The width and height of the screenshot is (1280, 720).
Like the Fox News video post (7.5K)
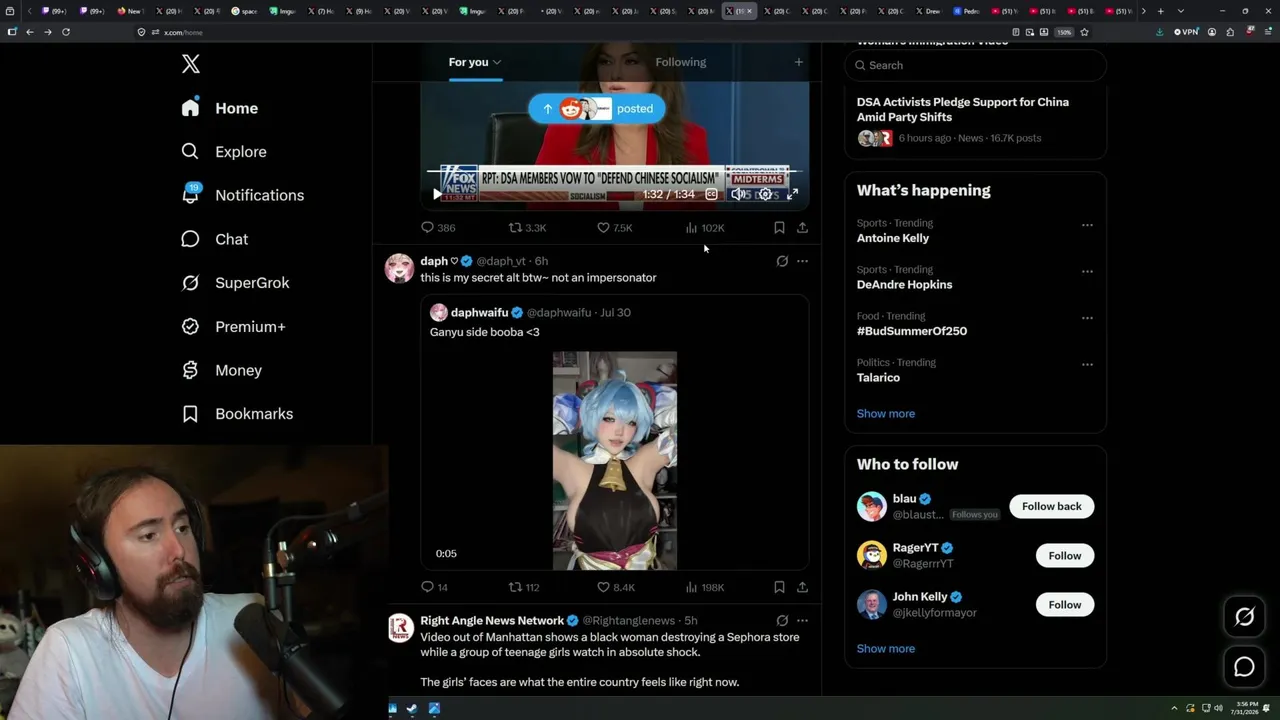[614, 228]
